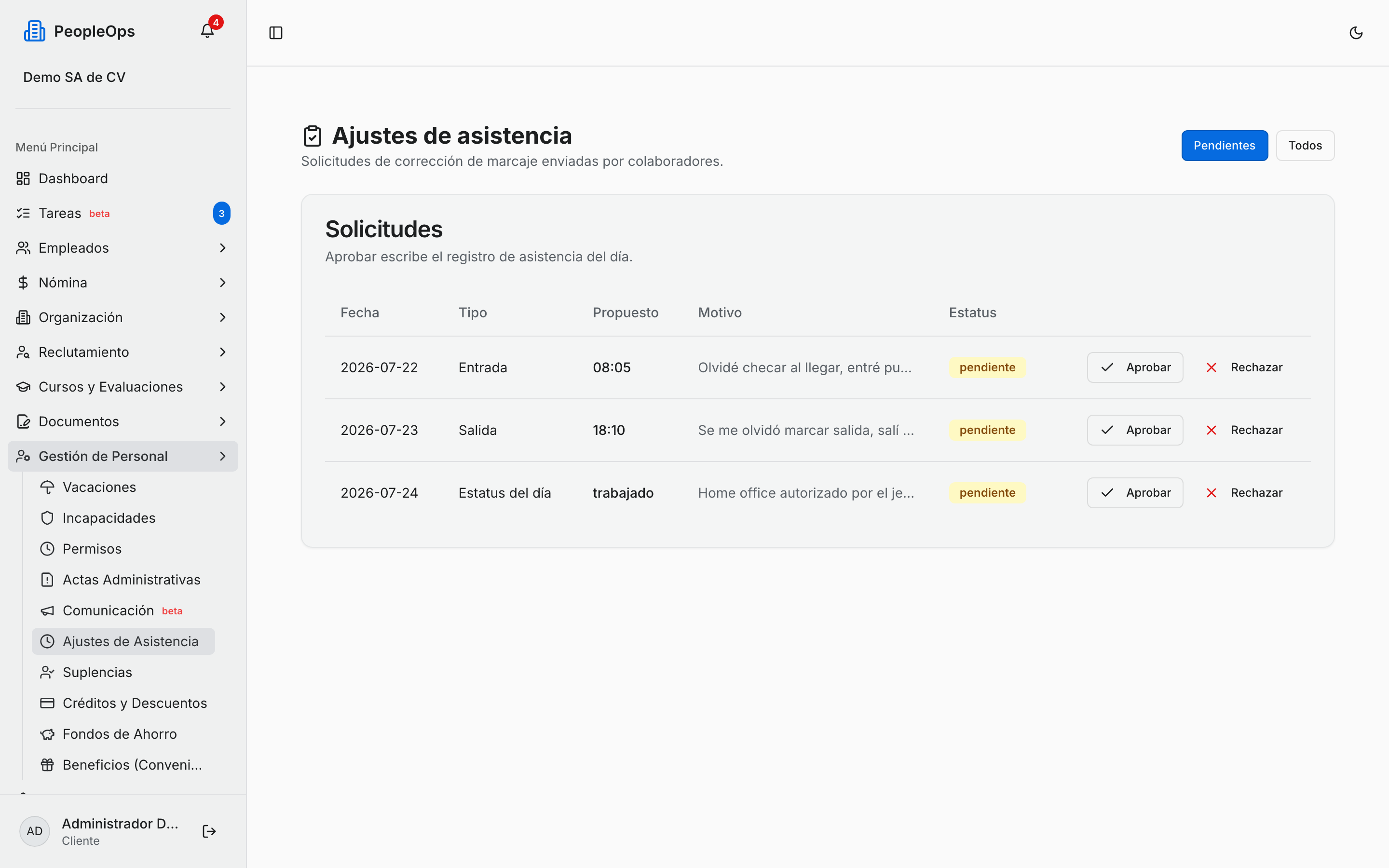
Task: Approve the 2026-07-23 Salida request
Action: click(x=1135, y=430)
